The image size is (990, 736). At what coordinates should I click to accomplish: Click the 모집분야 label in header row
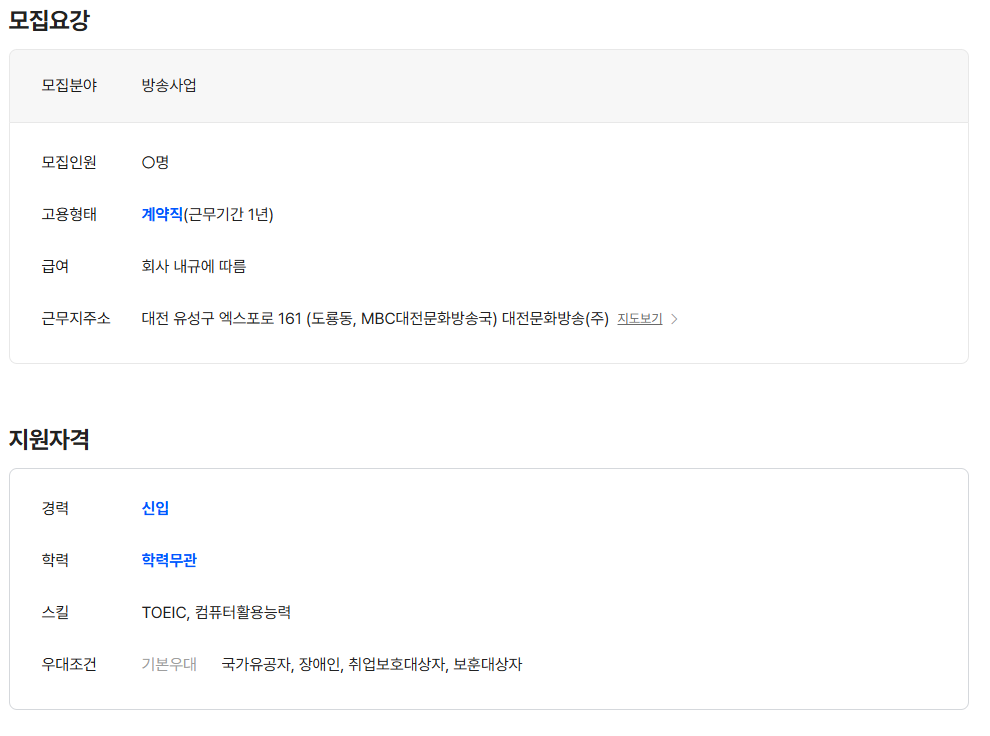point(69,85)
